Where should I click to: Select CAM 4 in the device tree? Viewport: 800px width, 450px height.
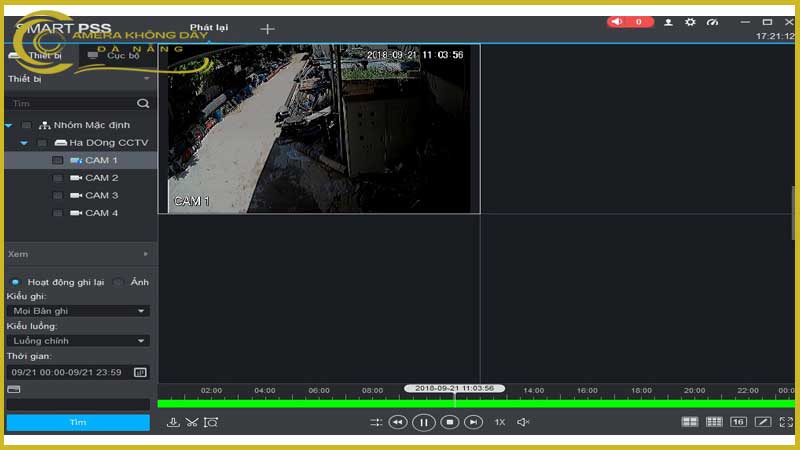101,213
